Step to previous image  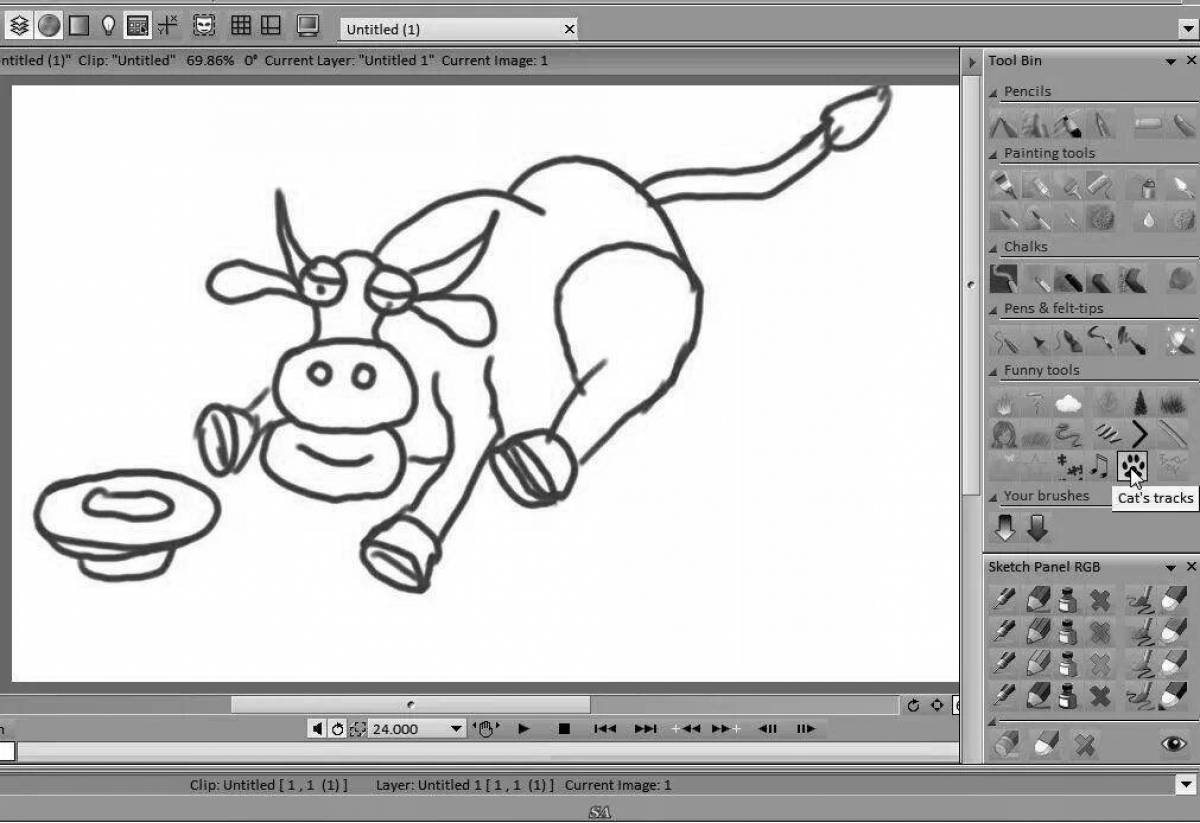768,729
